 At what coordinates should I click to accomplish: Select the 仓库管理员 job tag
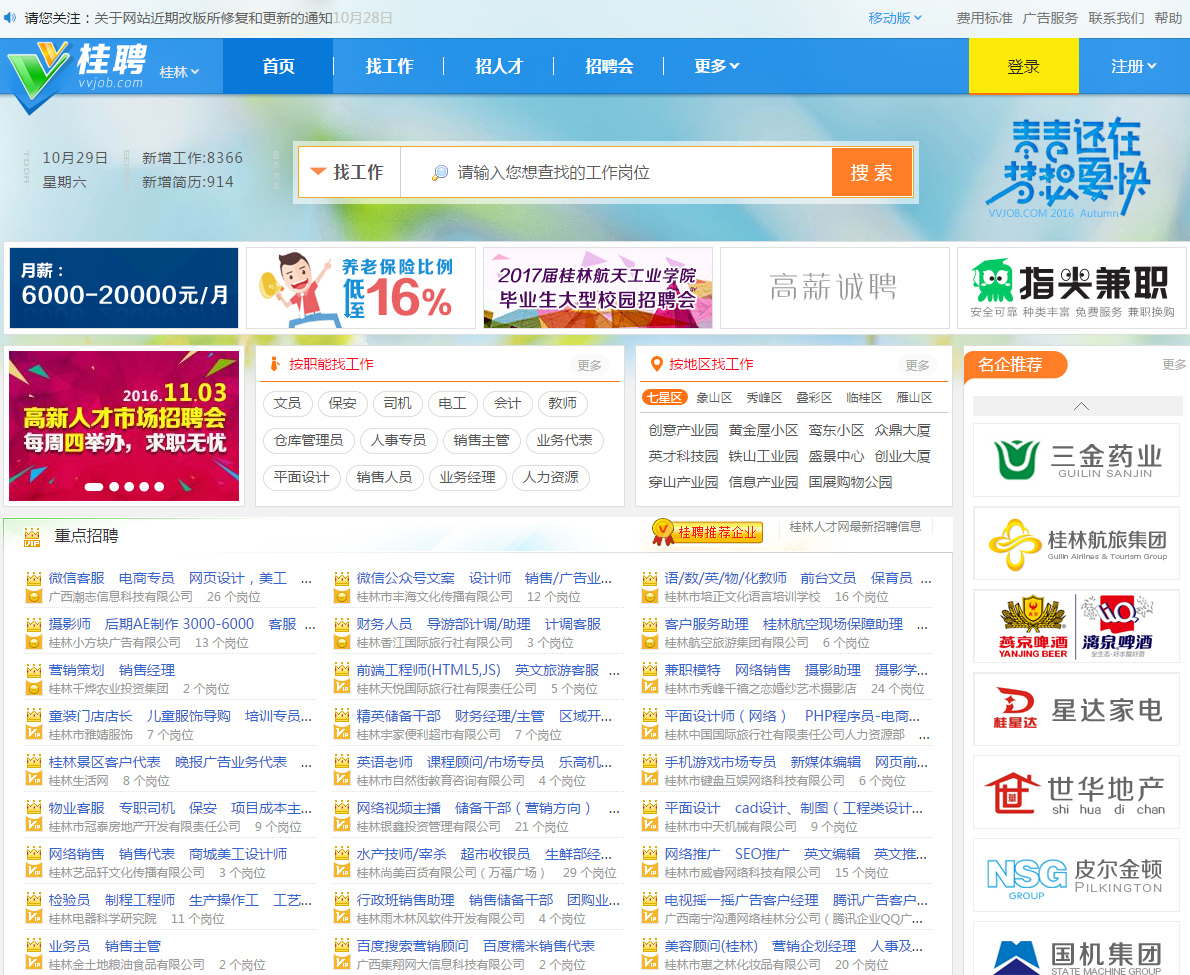(308, 441)
